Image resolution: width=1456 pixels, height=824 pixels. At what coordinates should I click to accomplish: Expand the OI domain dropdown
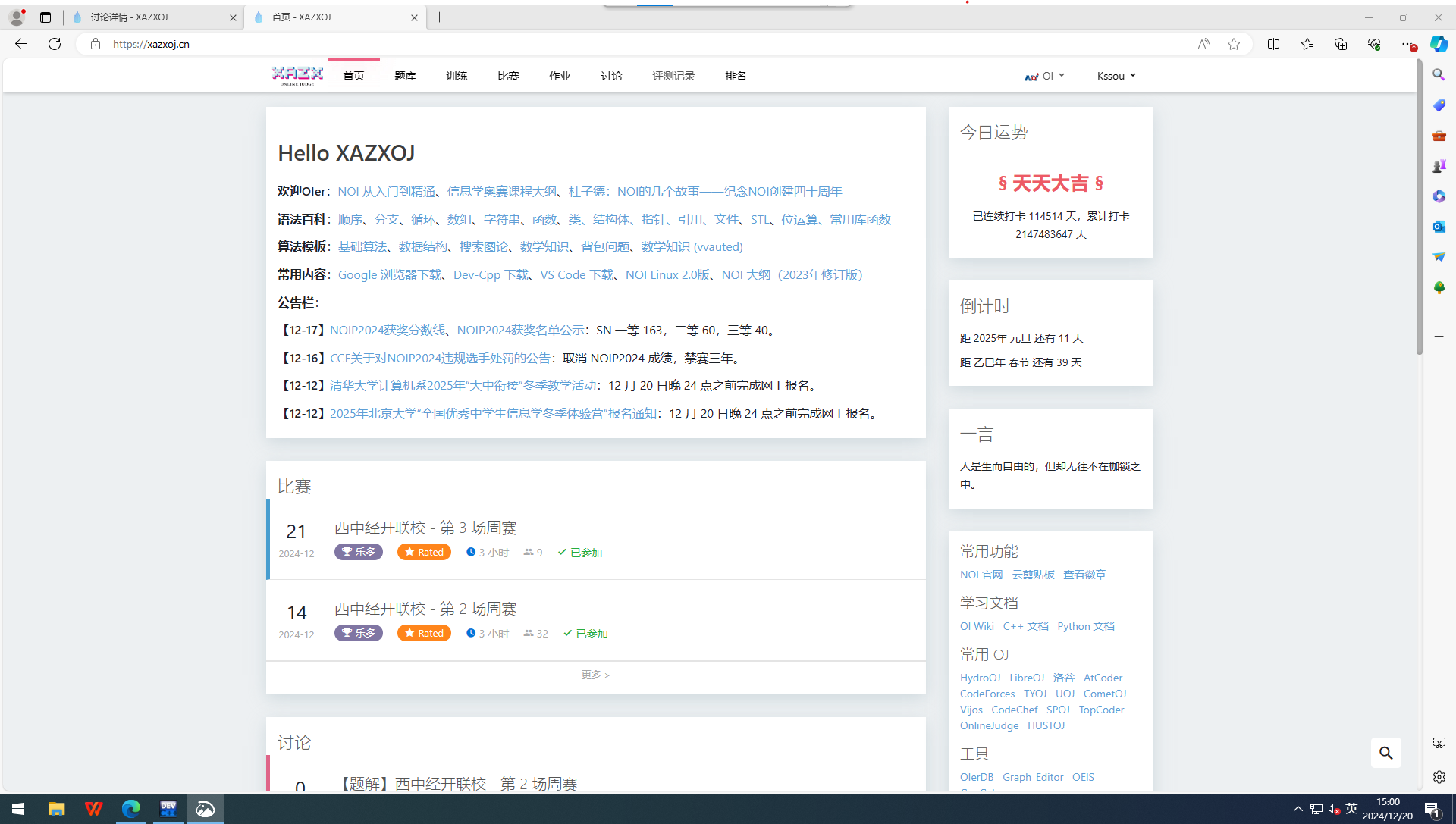pos(1046,76)
